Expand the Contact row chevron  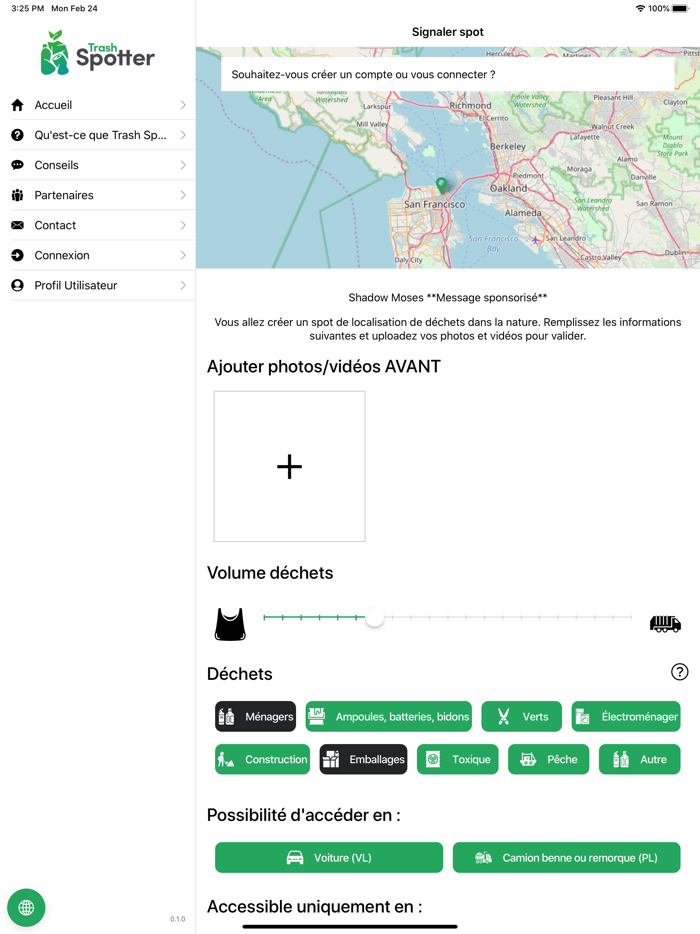183,225
